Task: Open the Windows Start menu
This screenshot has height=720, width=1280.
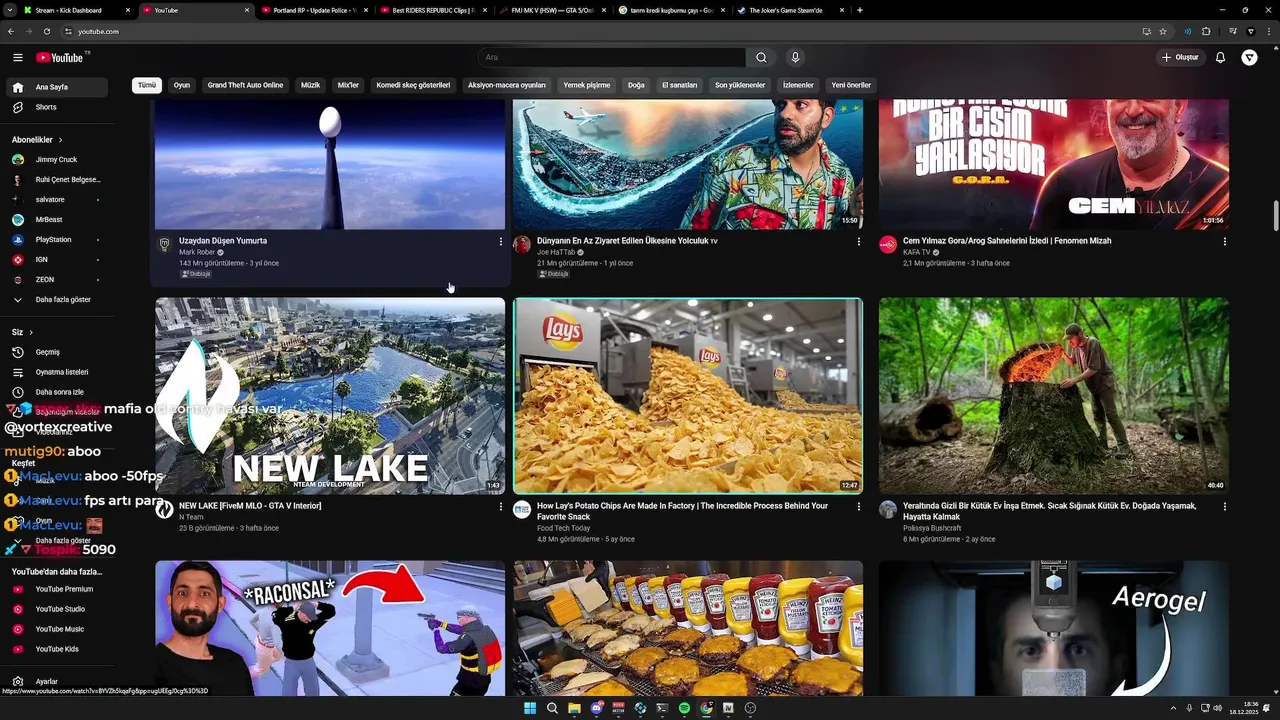Action: pyautogui.click(x=530, y=708)
